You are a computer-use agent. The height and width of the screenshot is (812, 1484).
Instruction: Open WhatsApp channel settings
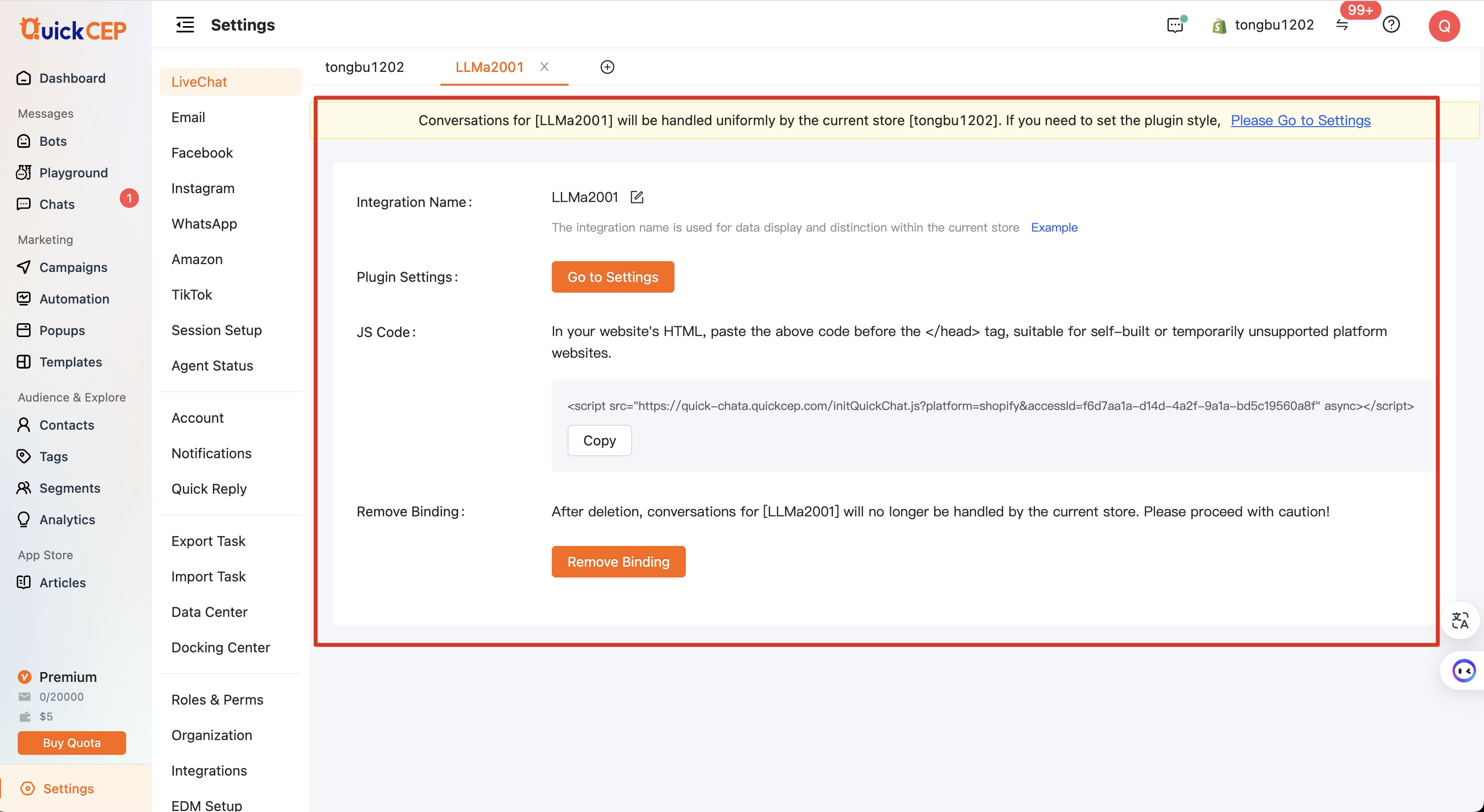coord(204,224)
